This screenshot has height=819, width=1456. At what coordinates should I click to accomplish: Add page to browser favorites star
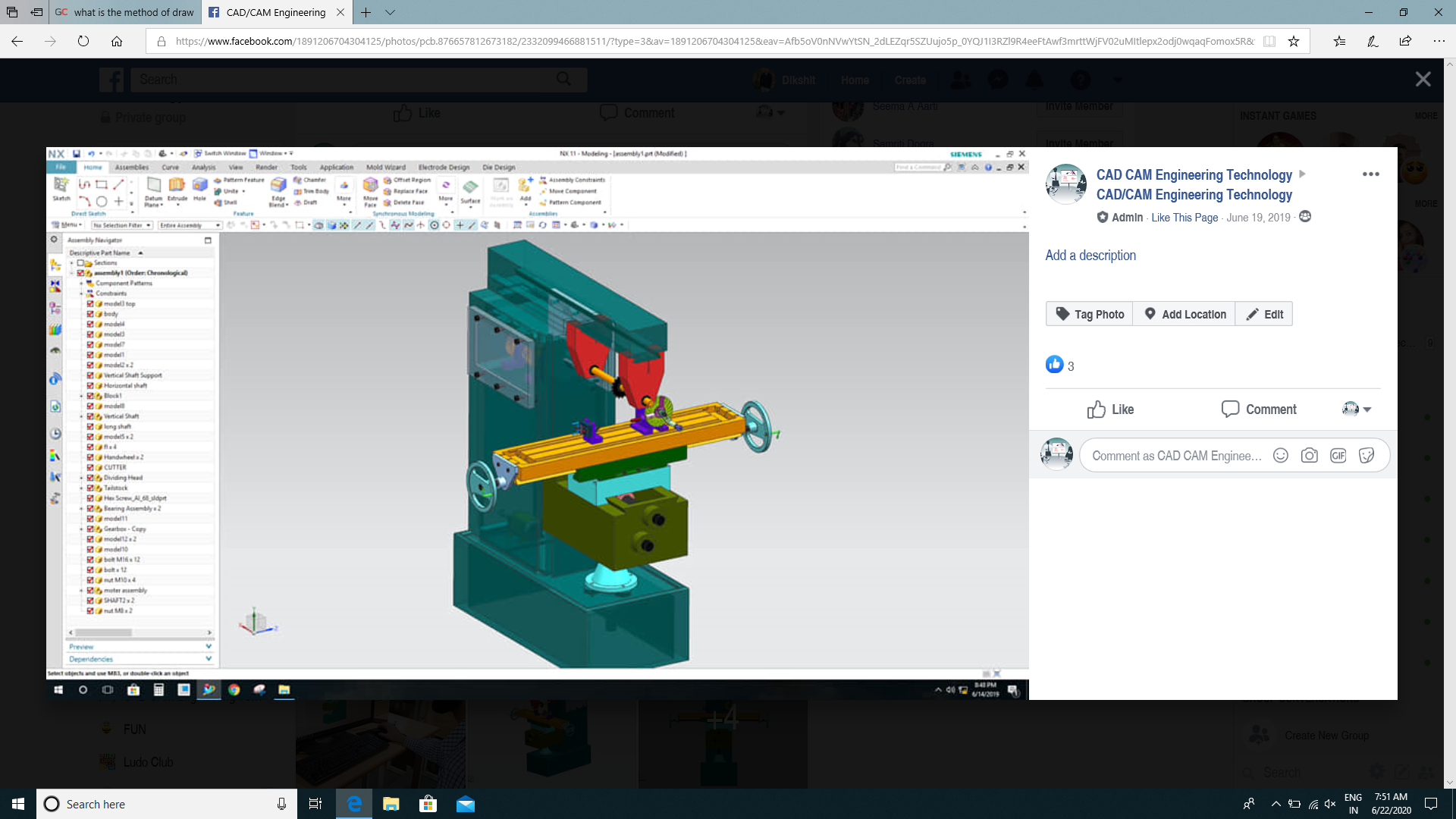1294,42
